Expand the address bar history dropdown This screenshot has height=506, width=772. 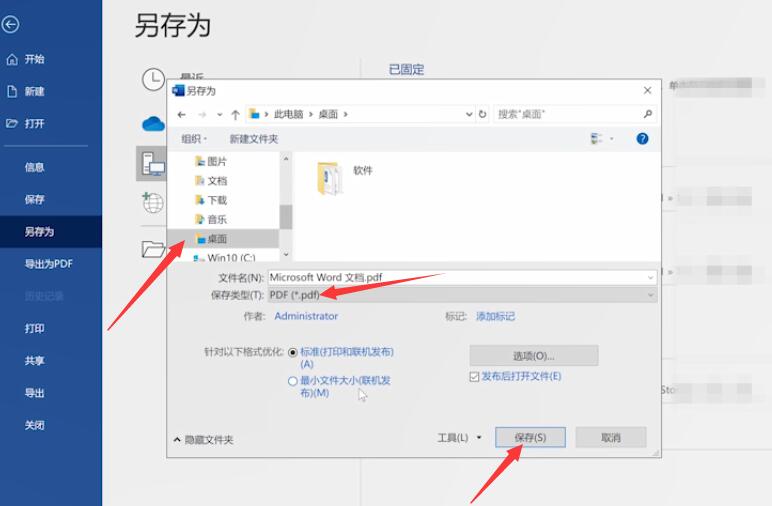[x=469, y=114]
